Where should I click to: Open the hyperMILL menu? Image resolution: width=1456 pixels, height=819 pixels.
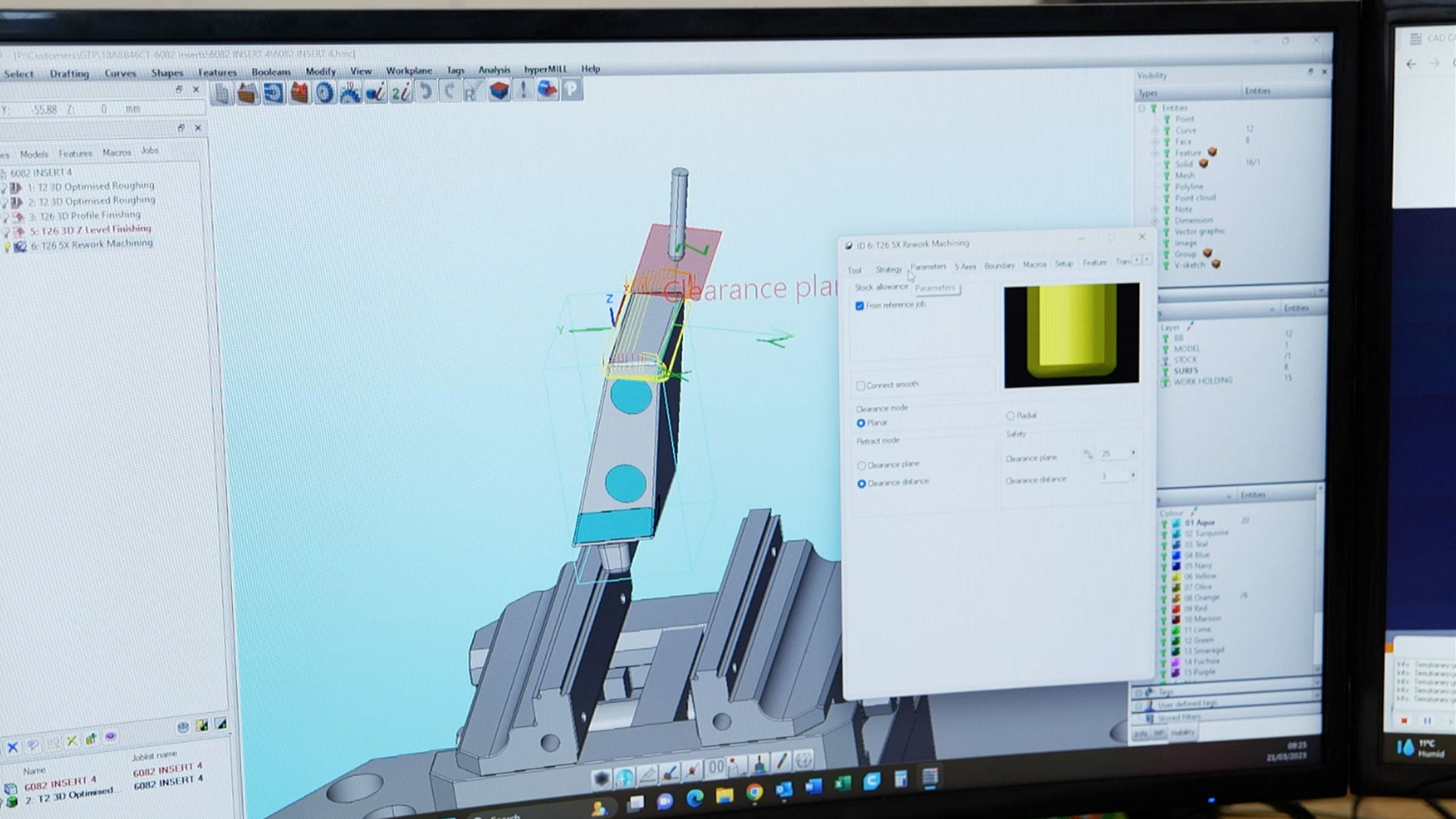(545, 69)
